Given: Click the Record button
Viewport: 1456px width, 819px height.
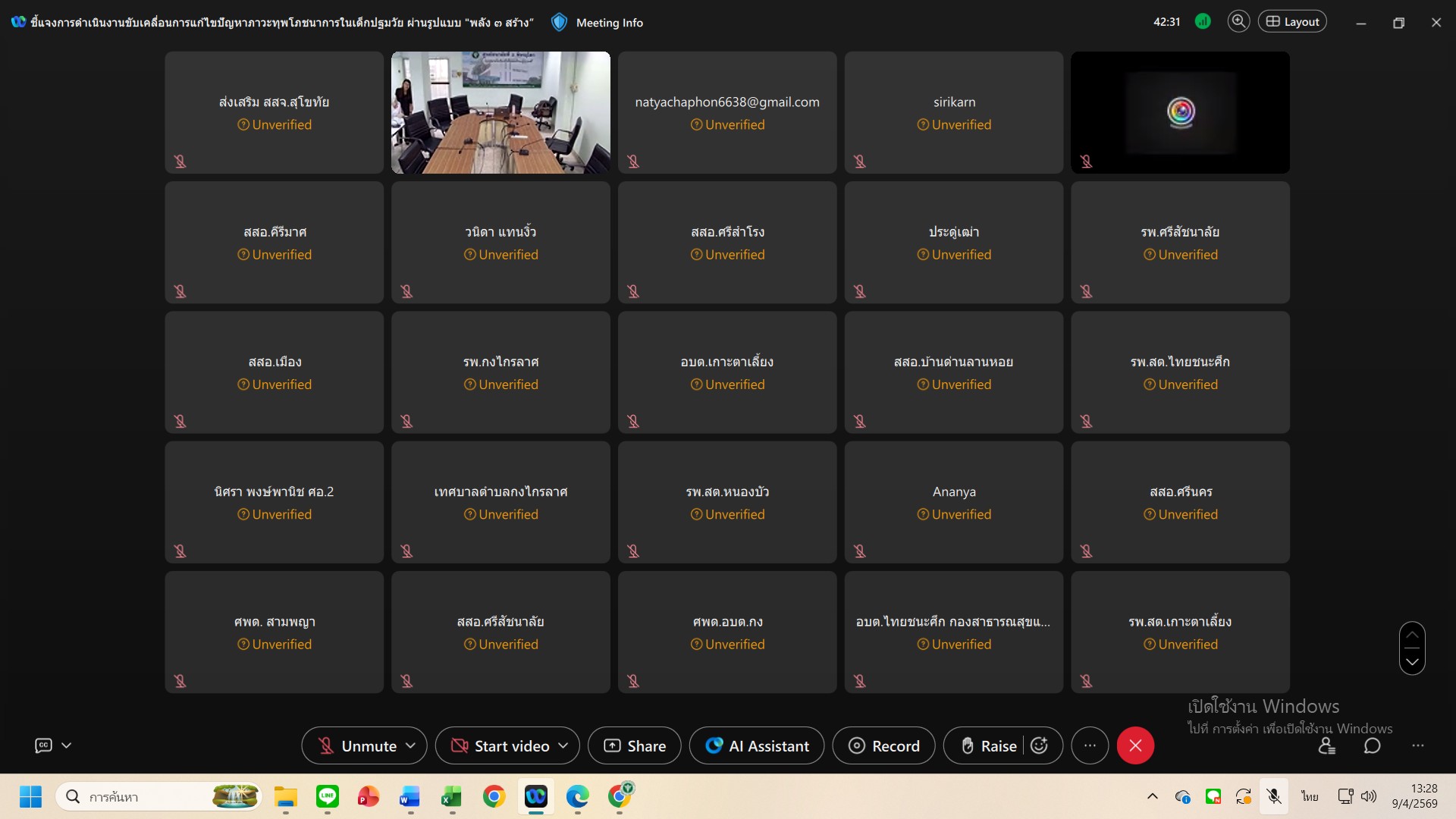Looking at the screenshot, I should 883,746.
